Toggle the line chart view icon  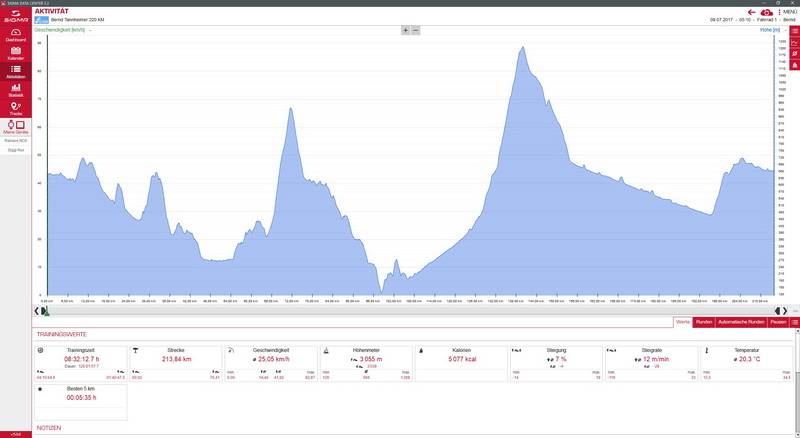[x=795, y=43]
